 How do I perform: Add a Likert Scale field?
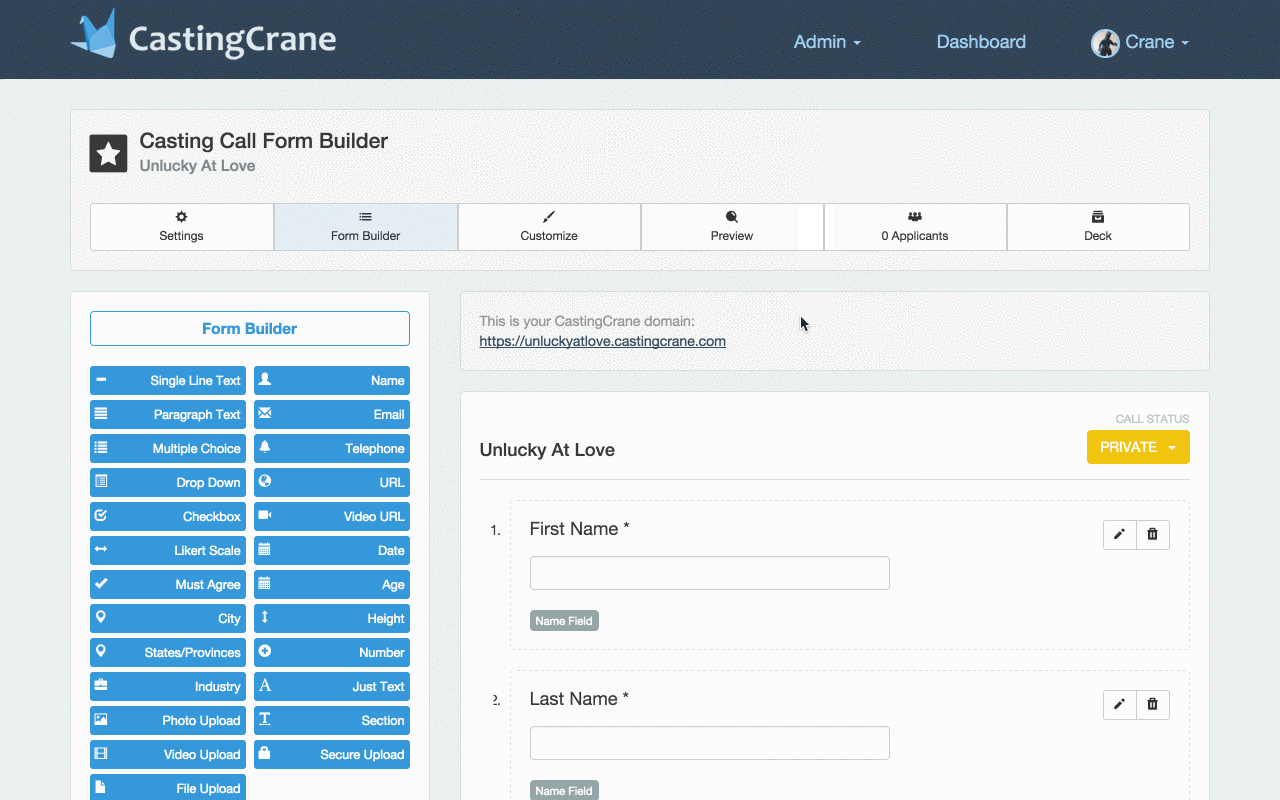[167, 550]
